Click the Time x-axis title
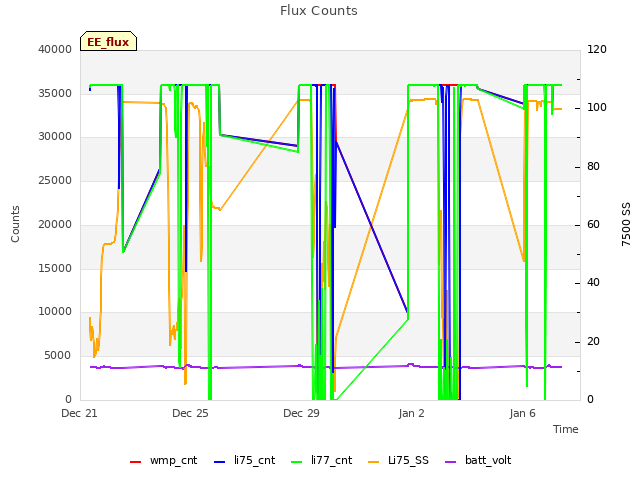Viewport: 640px width, 480px height. coord(566,429)
